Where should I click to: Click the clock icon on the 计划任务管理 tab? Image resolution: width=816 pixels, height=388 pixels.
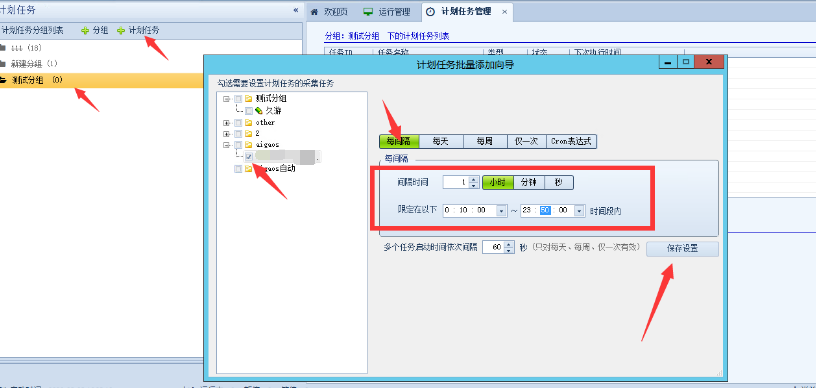click(x=430, y=11)
